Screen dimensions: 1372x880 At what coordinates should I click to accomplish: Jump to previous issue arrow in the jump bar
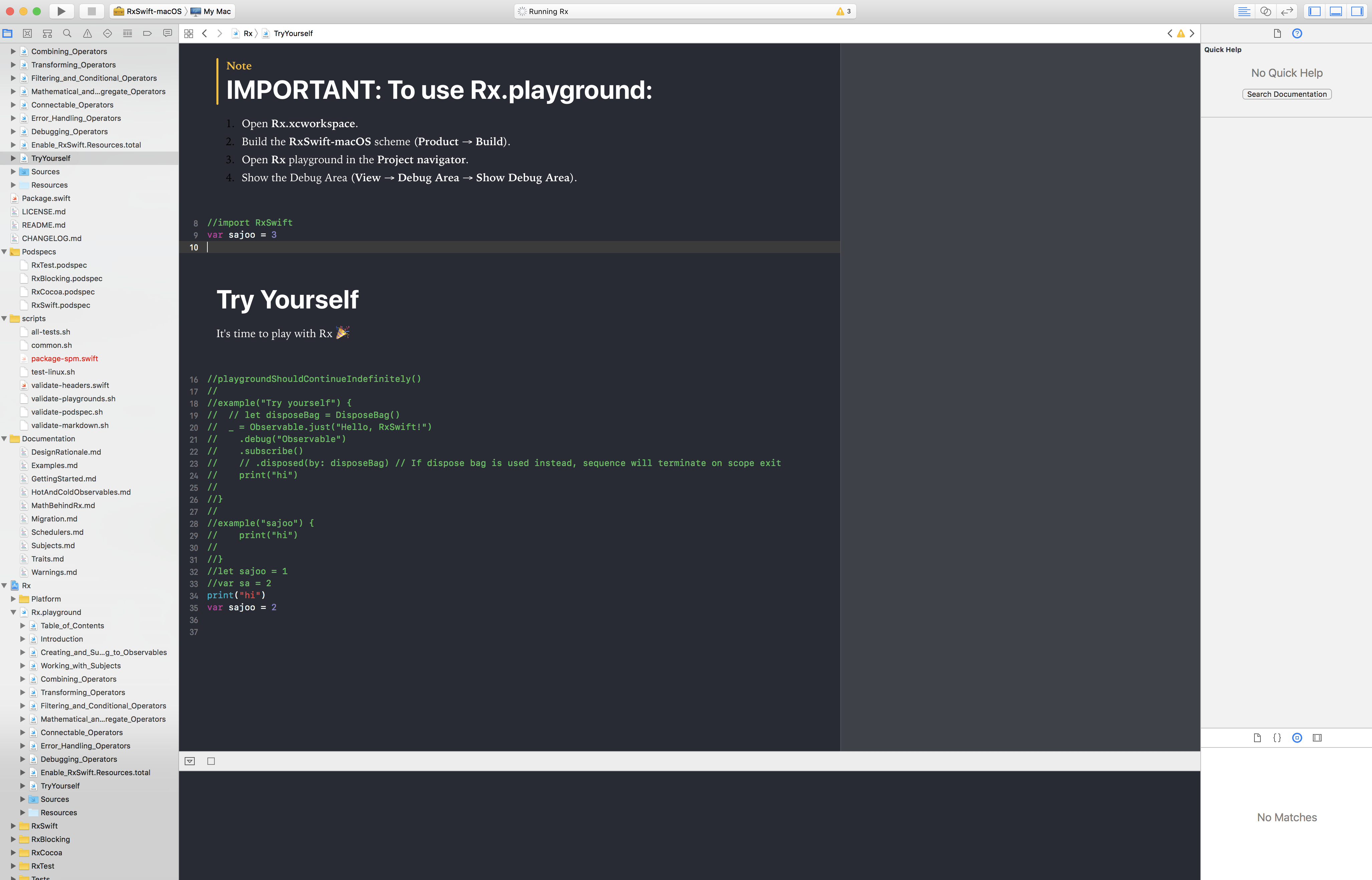pyautogui.click(x=1170, y=33)
